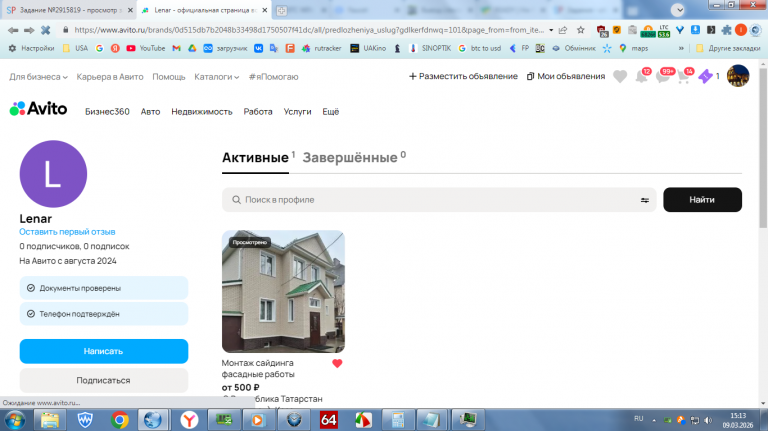Go to Avito home via logo
768x431 pixels.
tap(38, 109)
